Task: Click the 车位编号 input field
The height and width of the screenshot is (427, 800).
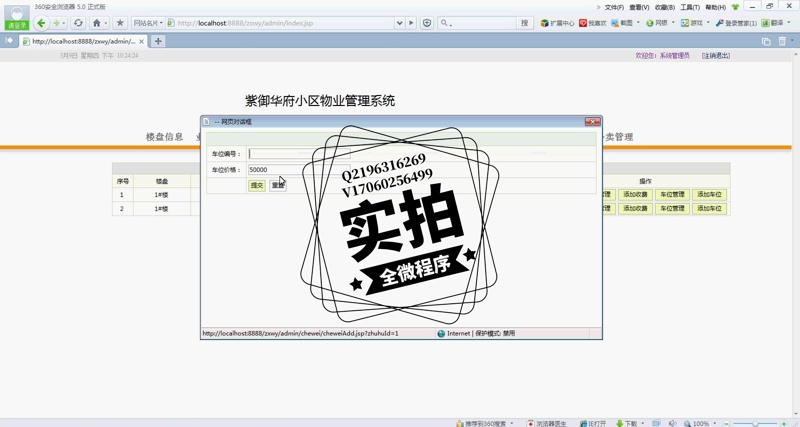Action: coord(298,154)
